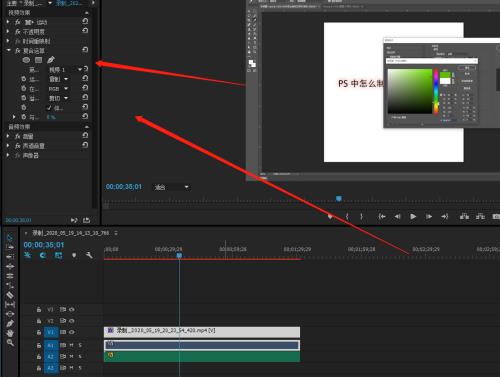The image size is (500, 377).
Task: Hide track V3 with its eye icon
Action: coord(72,309)
